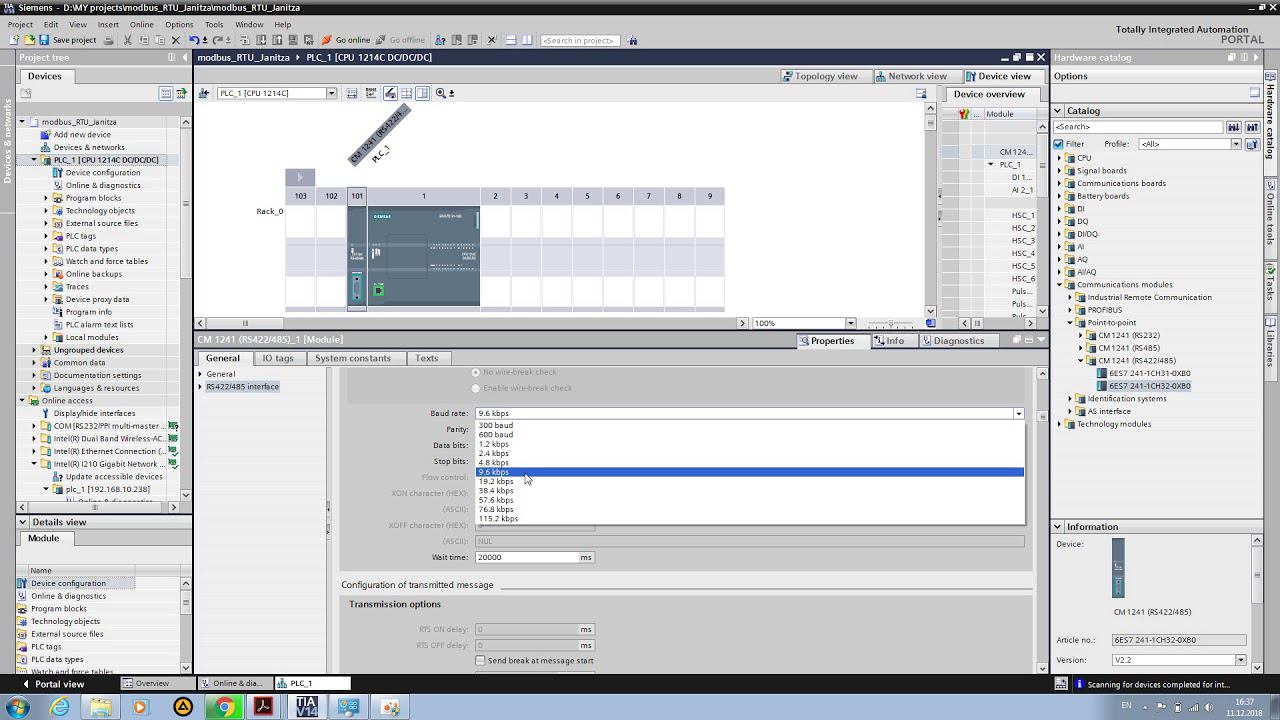The image size is (1280, 720).
Task: Open the Online menu
Action: (x=141, y=24)
